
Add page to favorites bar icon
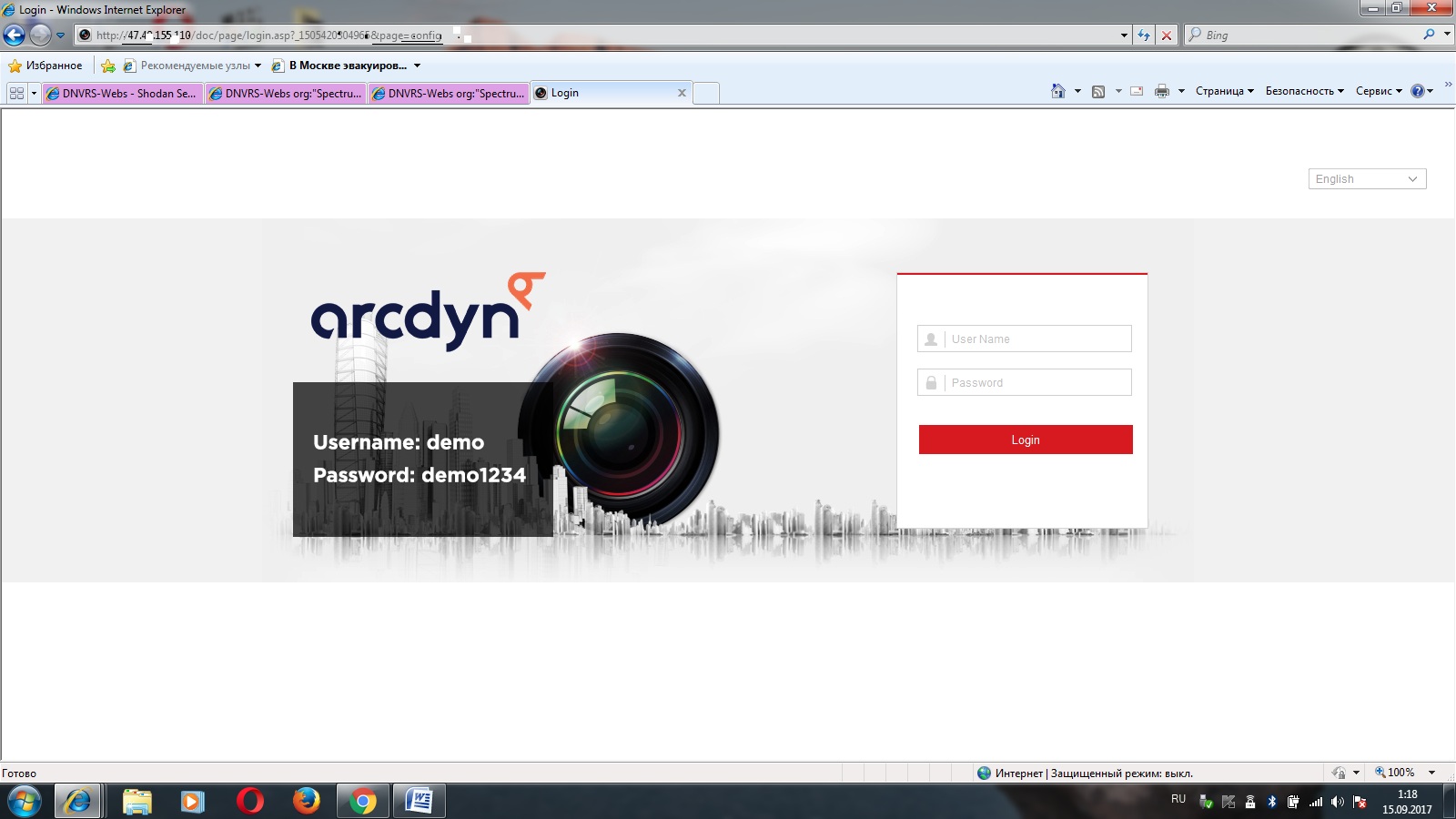(x=108, y=66)
